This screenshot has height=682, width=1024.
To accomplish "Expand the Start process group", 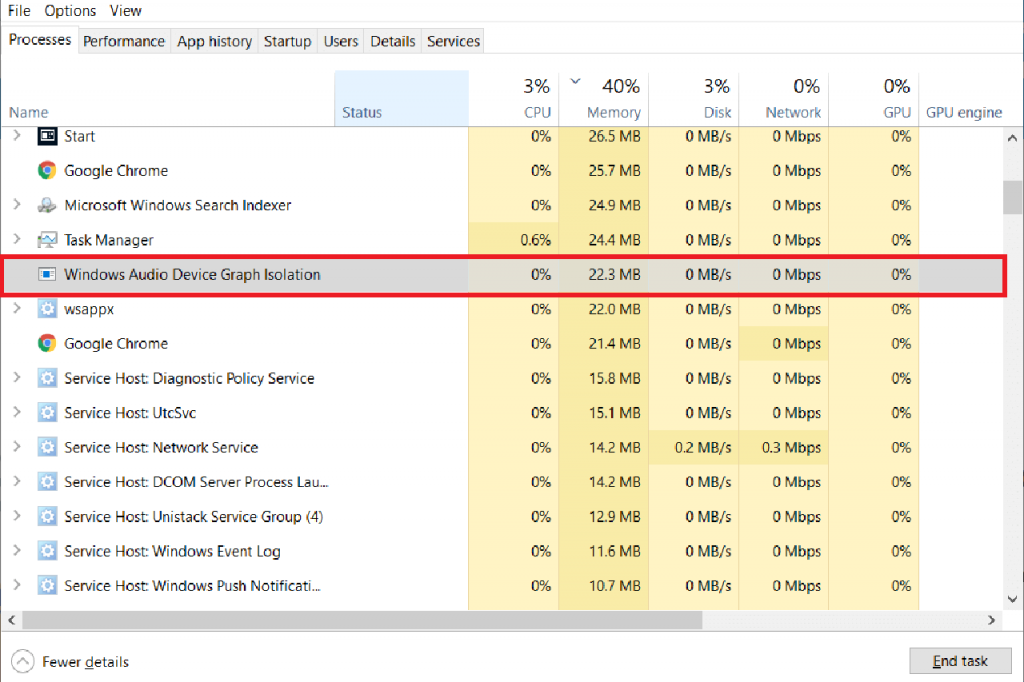I will (x=17, y=135).
